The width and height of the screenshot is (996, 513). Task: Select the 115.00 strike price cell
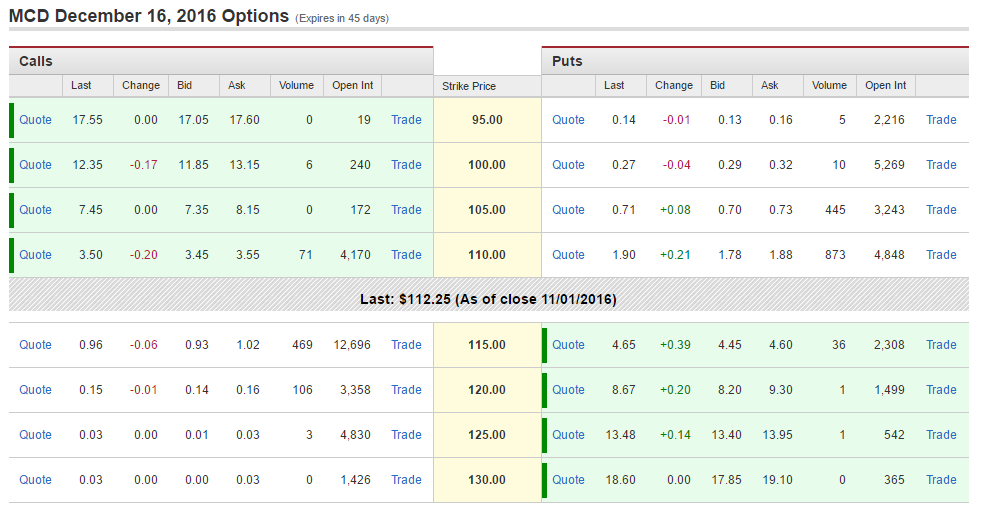point(487,345)
